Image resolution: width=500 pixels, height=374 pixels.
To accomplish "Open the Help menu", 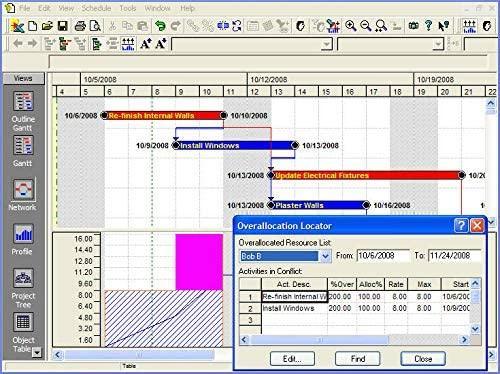I will point(188,8).
